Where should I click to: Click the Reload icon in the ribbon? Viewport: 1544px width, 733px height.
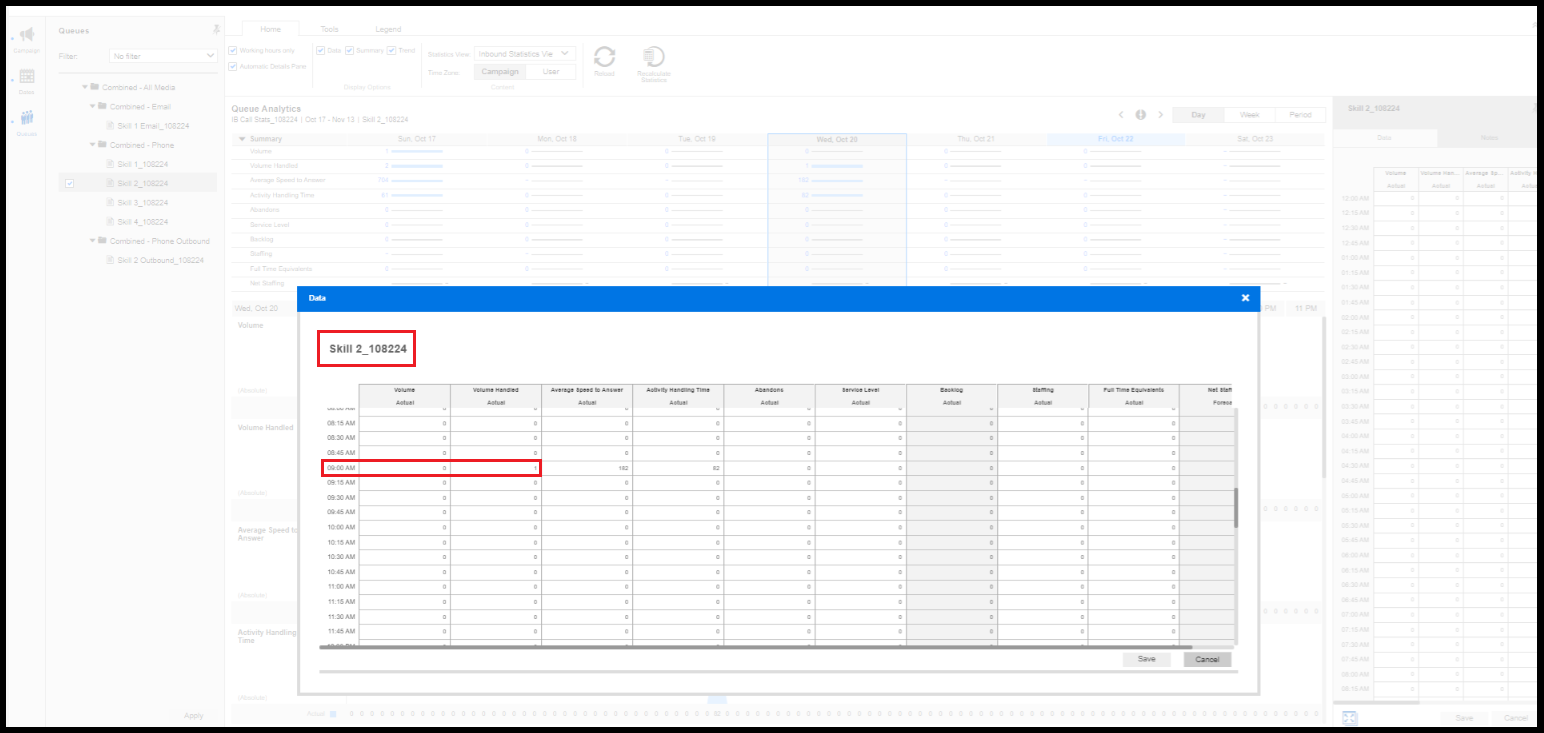pos(605,57)
